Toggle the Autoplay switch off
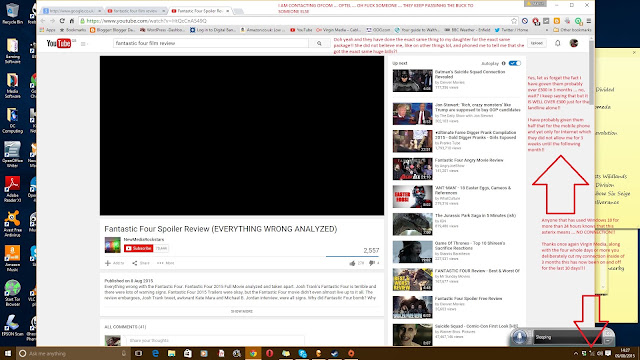This screenshot has height=360, width=640. [515, 63]
